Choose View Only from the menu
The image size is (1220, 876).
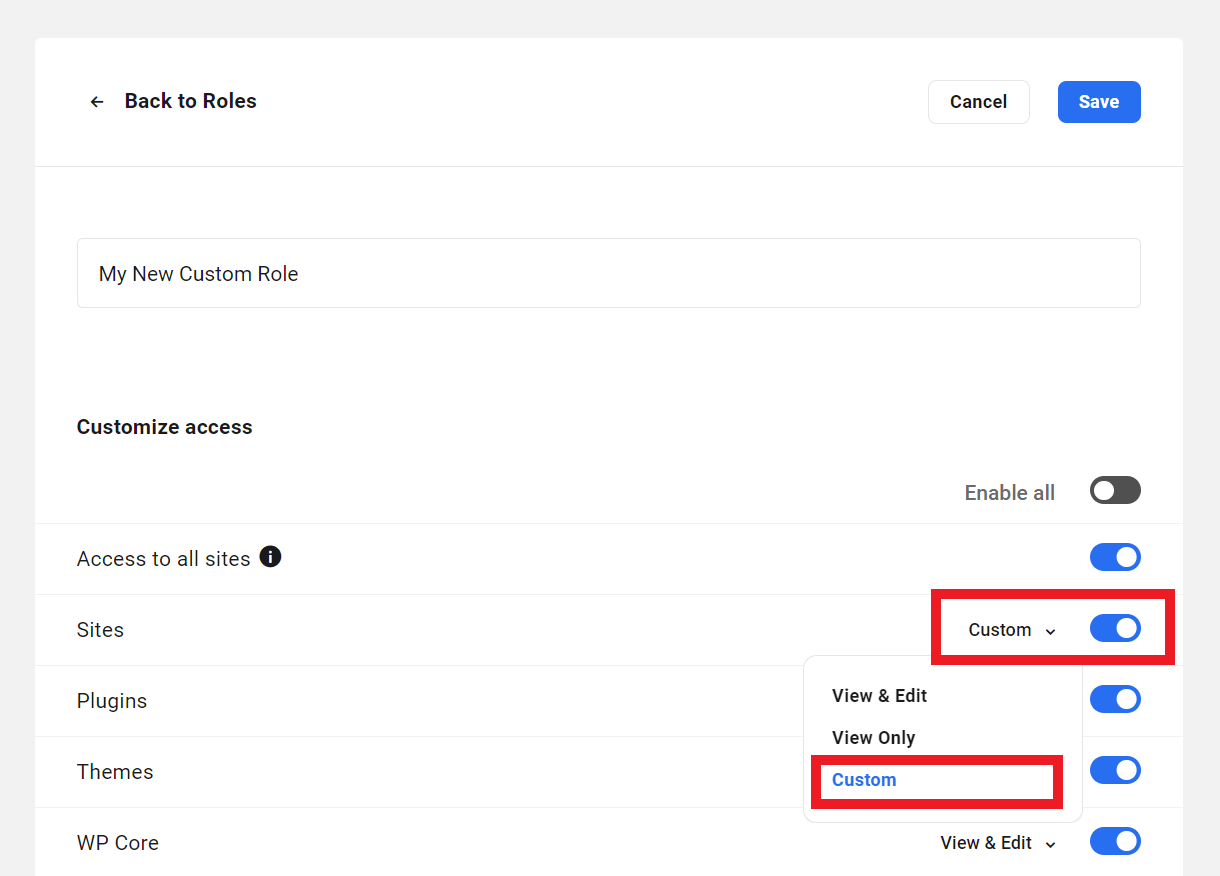pos(874,738)
